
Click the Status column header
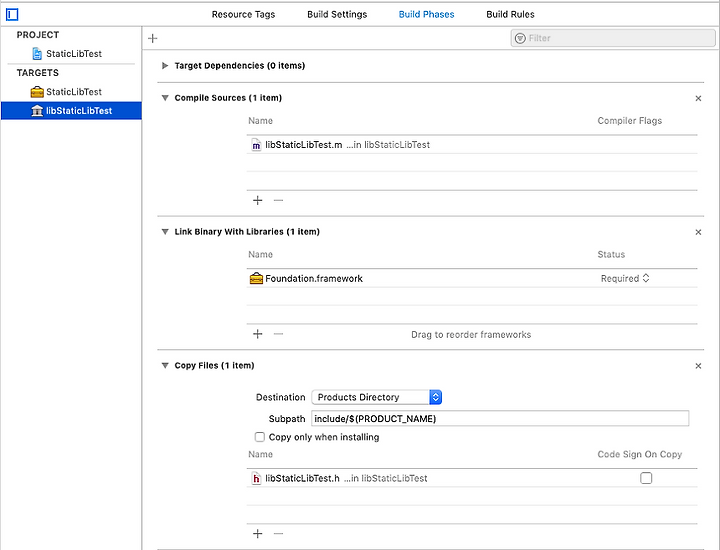[x=611, y=254]
